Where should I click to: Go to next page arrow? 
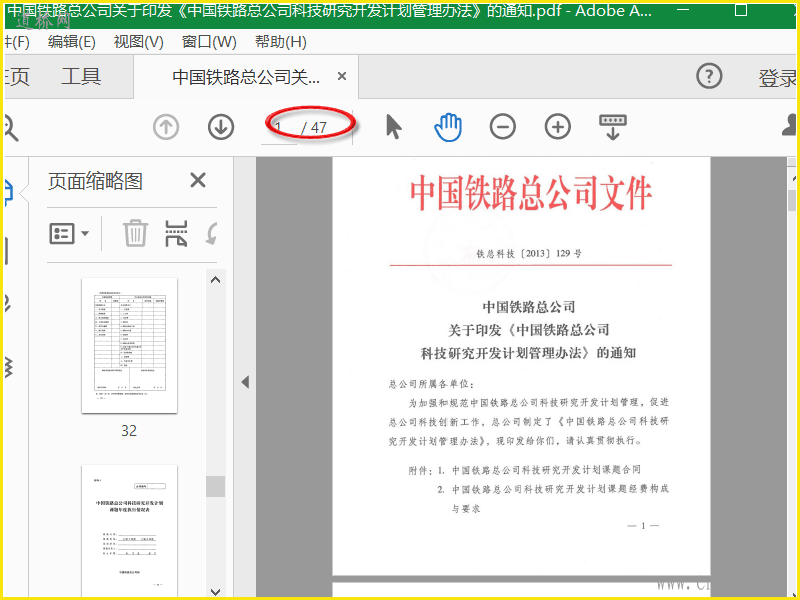click(221, 127)
